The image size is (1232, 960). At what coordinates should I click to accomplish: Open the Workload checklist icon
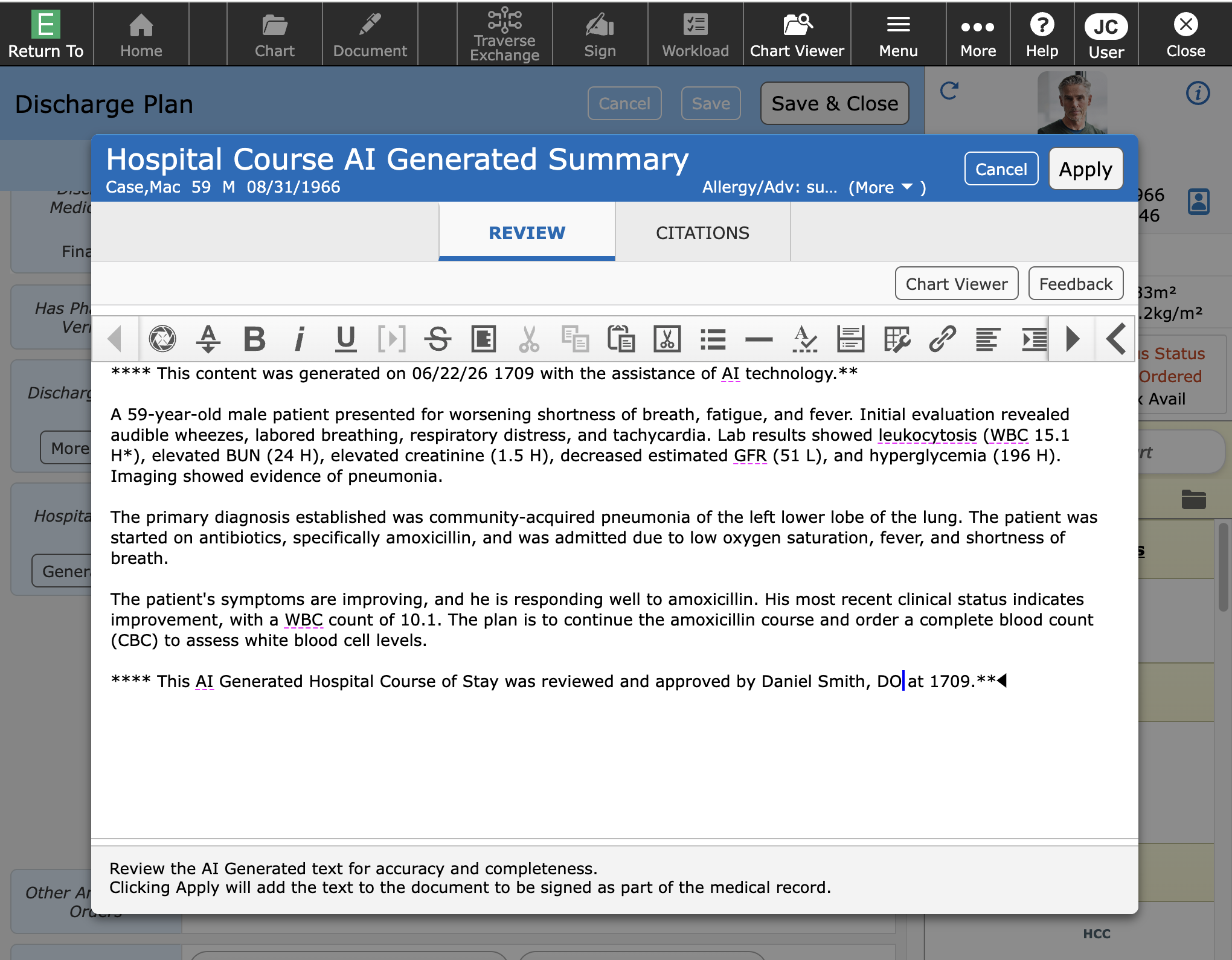[695, 34]
